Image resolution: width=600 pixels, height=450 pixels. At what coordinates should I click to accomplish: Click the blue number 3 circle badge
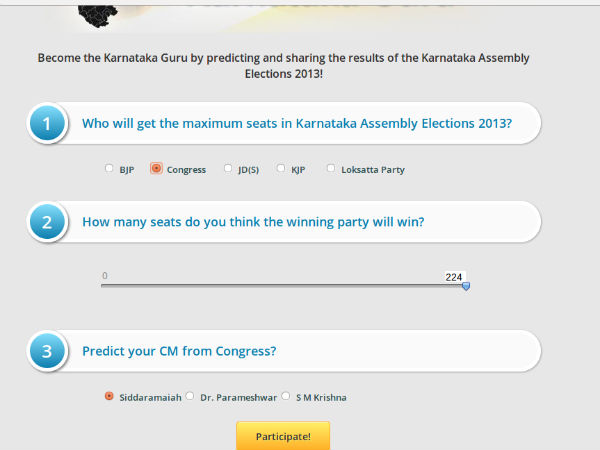pos(47,352)
